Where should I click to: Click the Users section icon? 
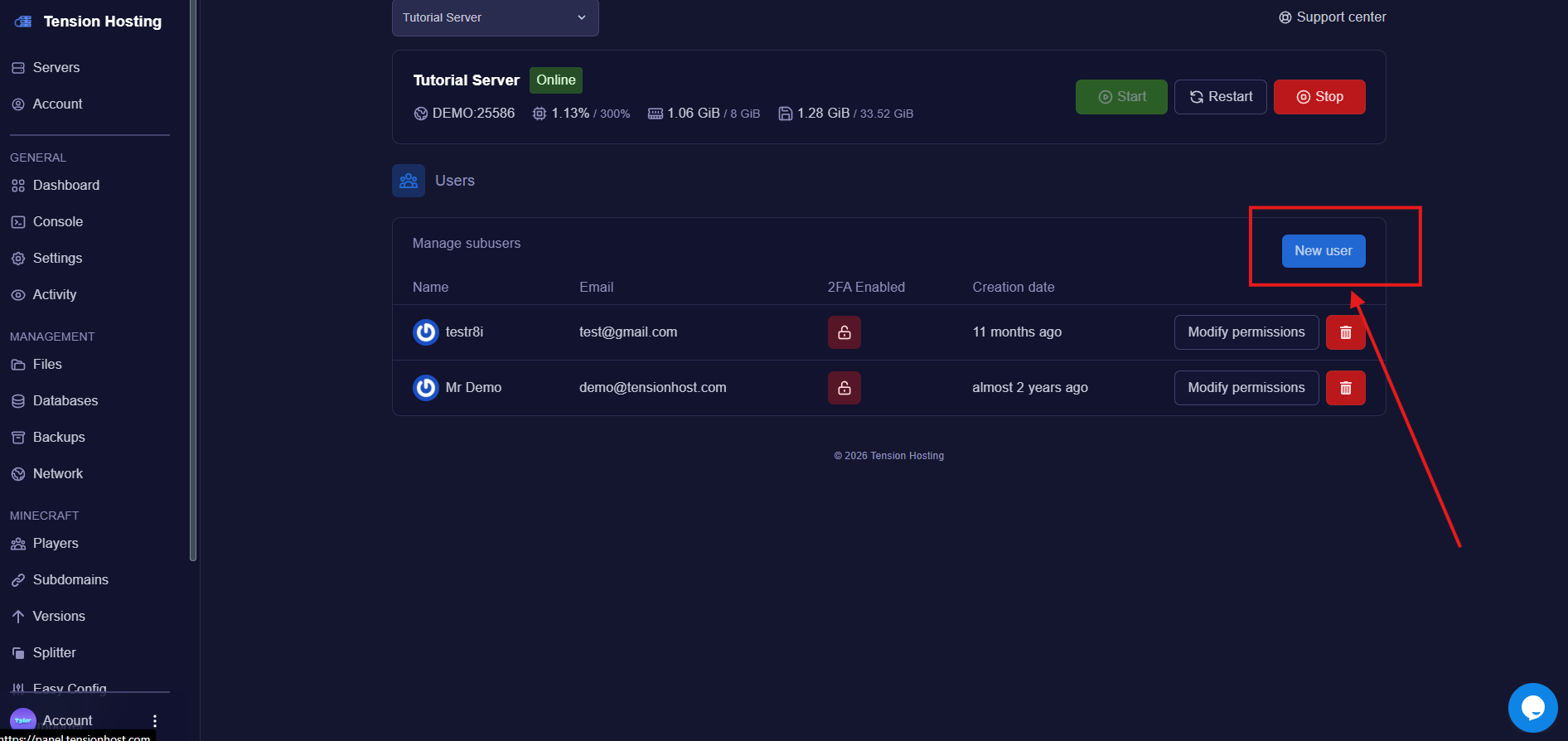409,181
